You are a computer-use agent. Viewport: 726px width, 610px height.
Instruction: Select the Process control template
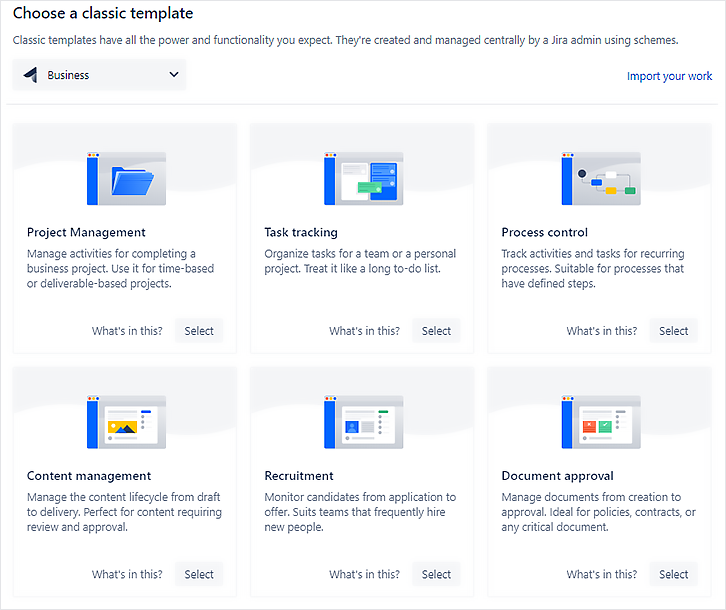point(673,331)
